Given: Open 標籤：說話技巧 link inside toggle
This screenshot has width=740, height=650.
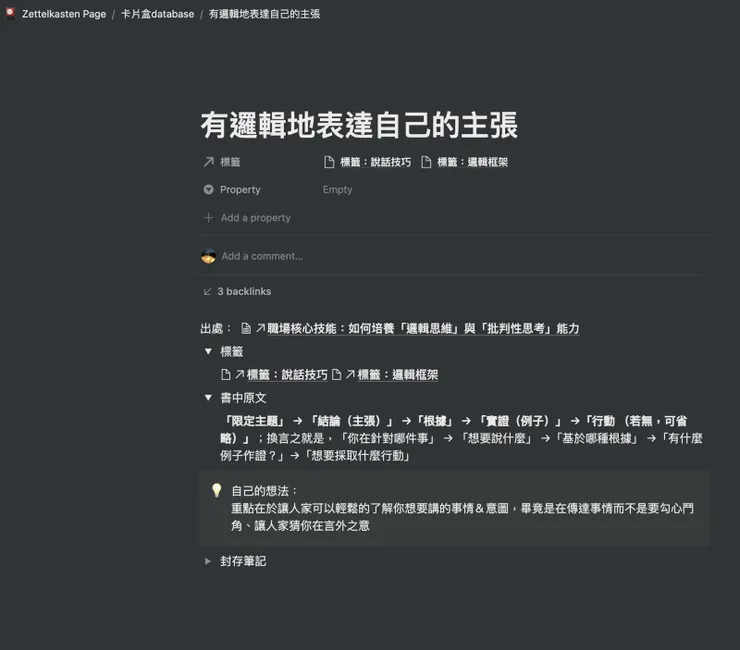Looking at the screenshot, I should tap(287, 375).
